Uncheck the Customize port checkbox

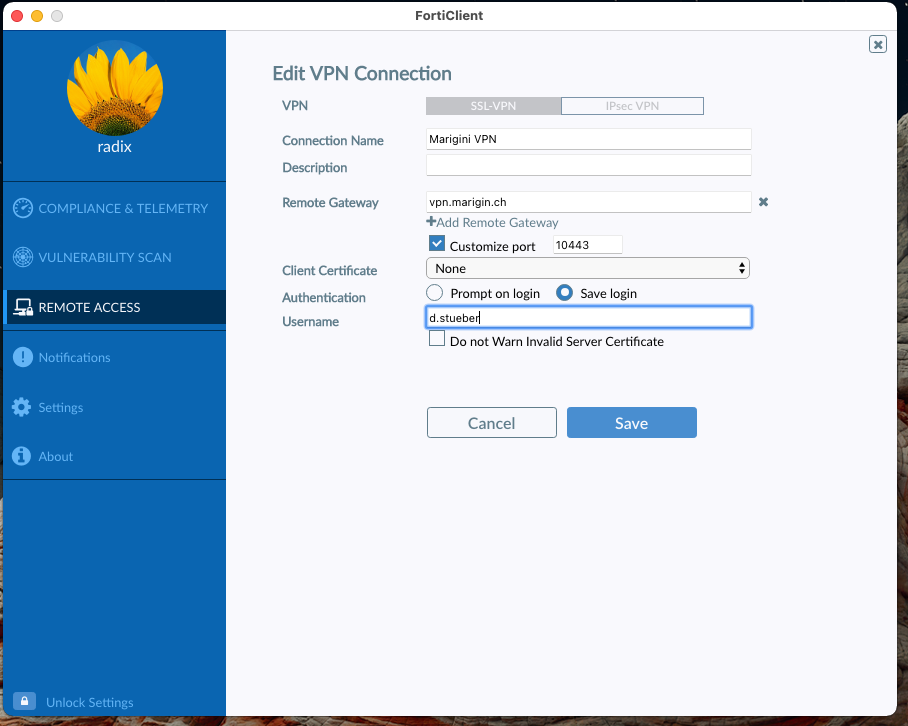point(437,243)
